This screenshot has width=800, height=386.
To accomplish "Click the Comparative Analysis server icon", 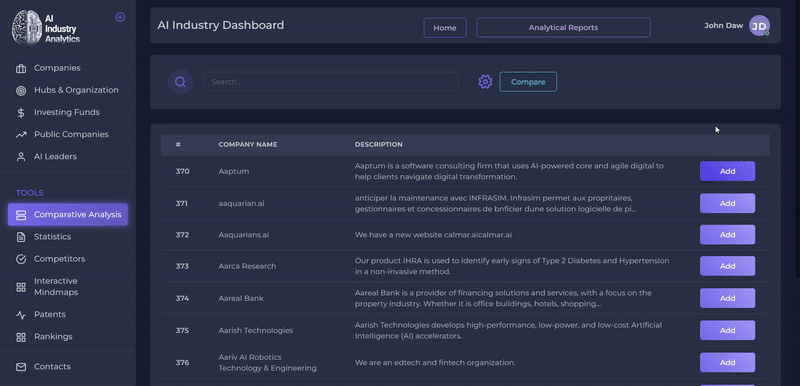I will pyautogui.click(x=21, y=215).
